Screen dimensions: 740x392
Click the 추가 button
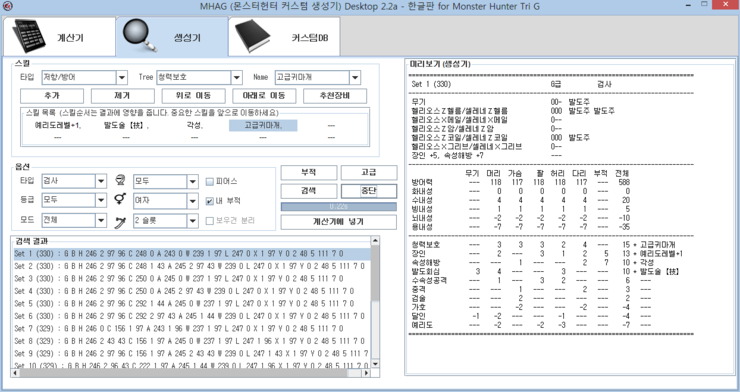(52, 96)
